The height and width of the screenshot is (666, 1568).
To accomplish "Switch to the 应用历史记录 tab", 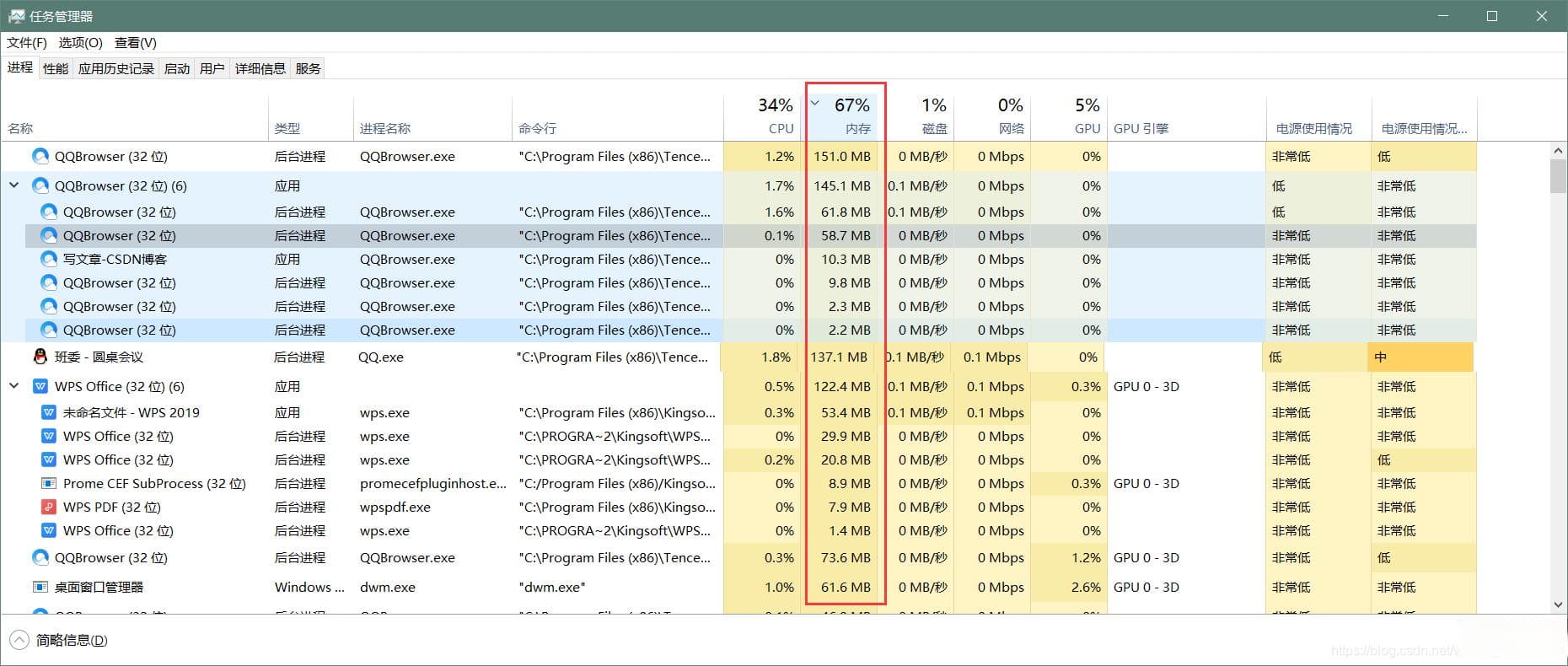I will click(116, 68).
